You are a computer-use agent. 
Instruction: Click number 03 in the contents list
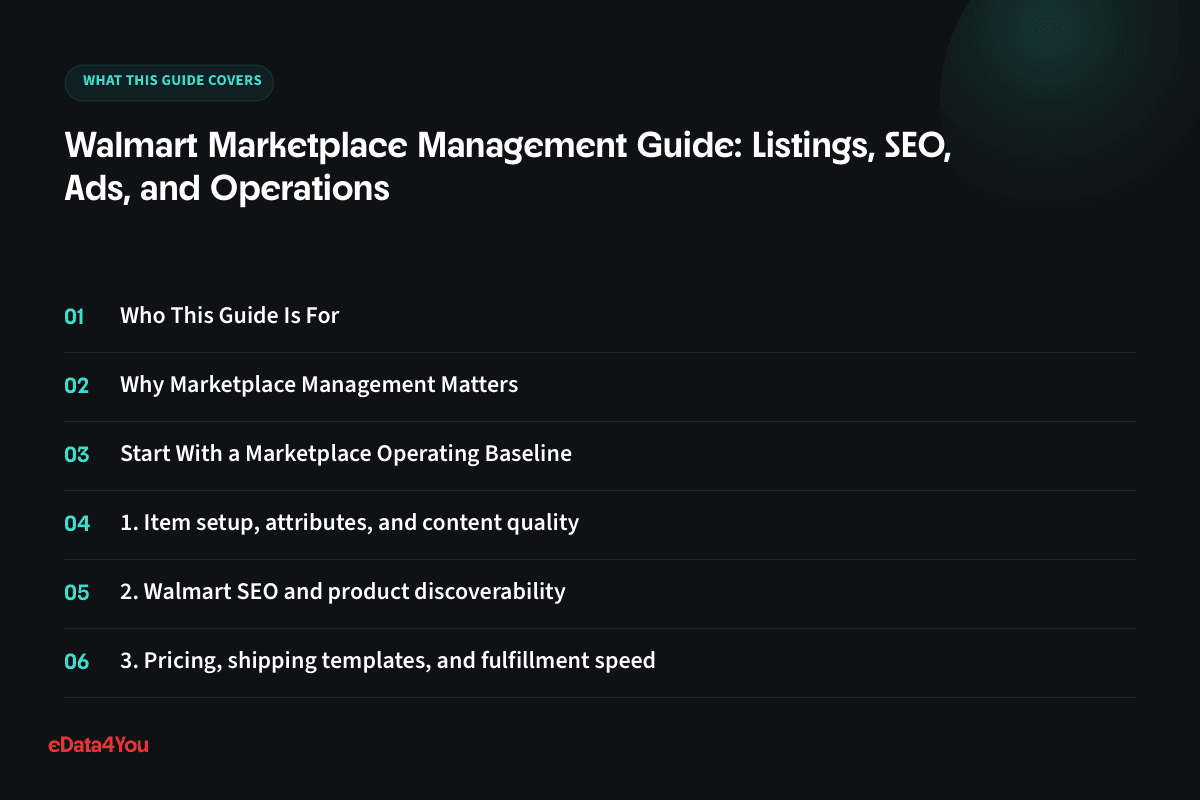(77, 455)
